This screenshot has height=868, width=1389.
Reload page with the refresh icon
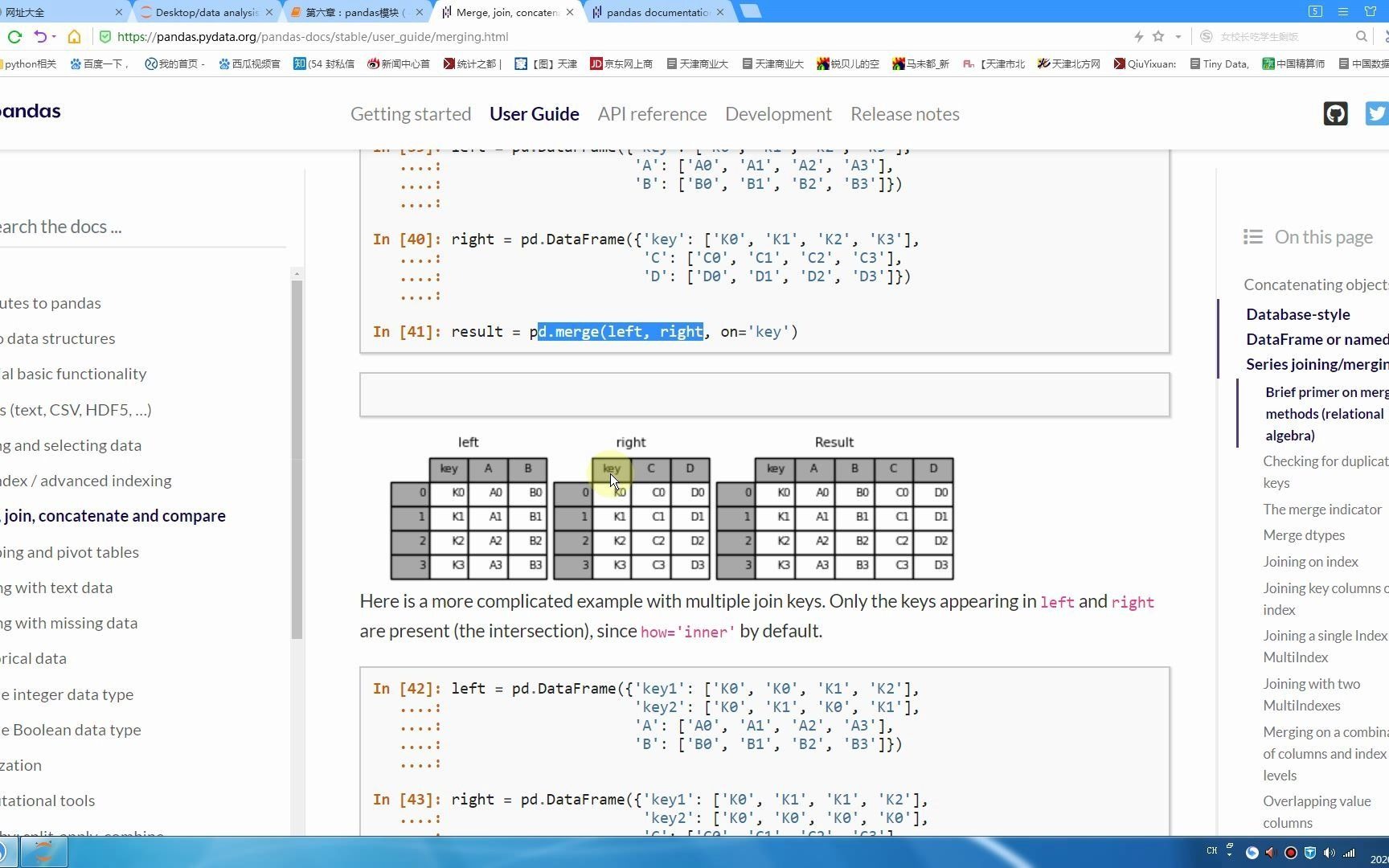click(x=14, y=36)
